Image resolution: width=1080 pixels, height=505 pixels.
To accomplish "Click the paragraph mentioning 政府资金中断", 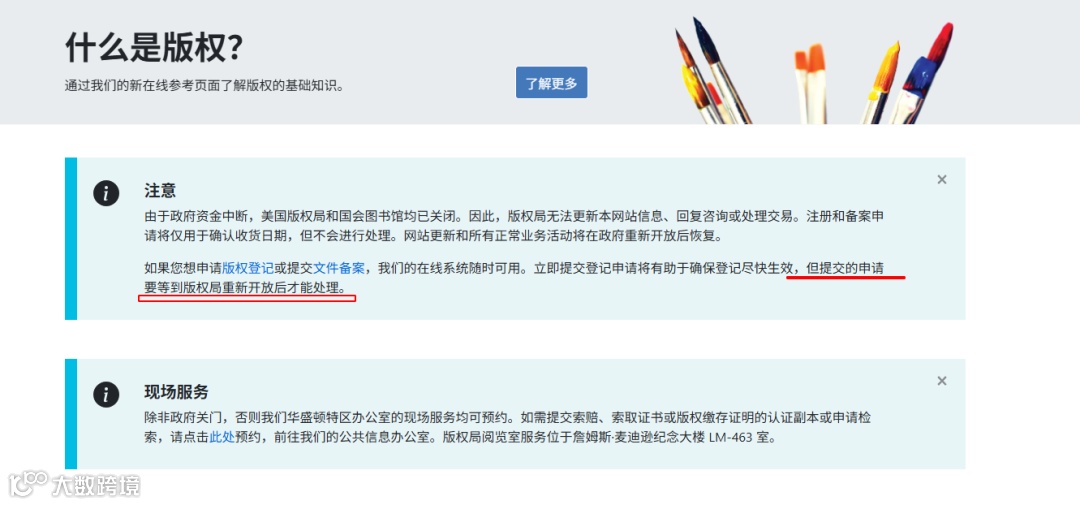I will [x=514, y=225].
